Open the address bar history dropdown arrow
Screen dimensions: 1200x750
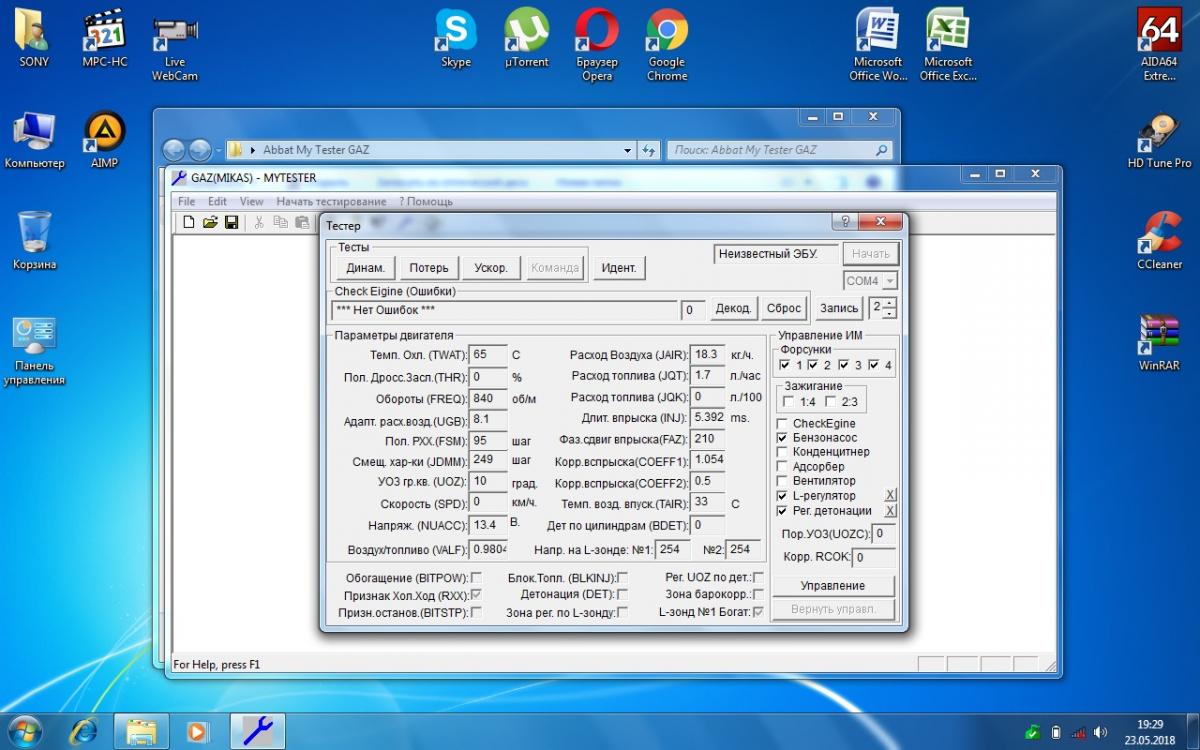tap(627, 150)
